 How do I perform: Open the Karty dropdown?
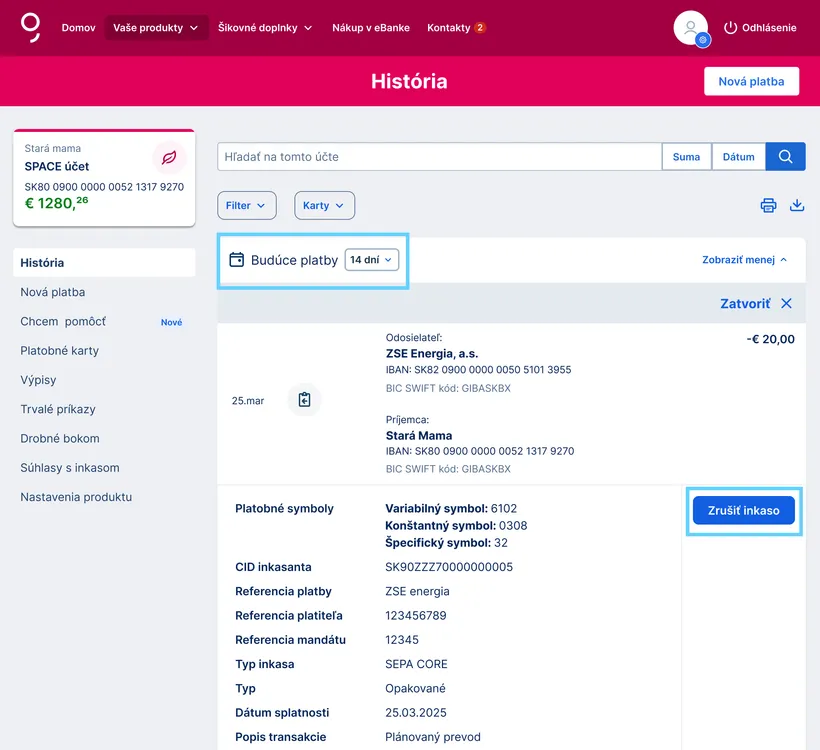pyautogui.click(x=324, y=205)
